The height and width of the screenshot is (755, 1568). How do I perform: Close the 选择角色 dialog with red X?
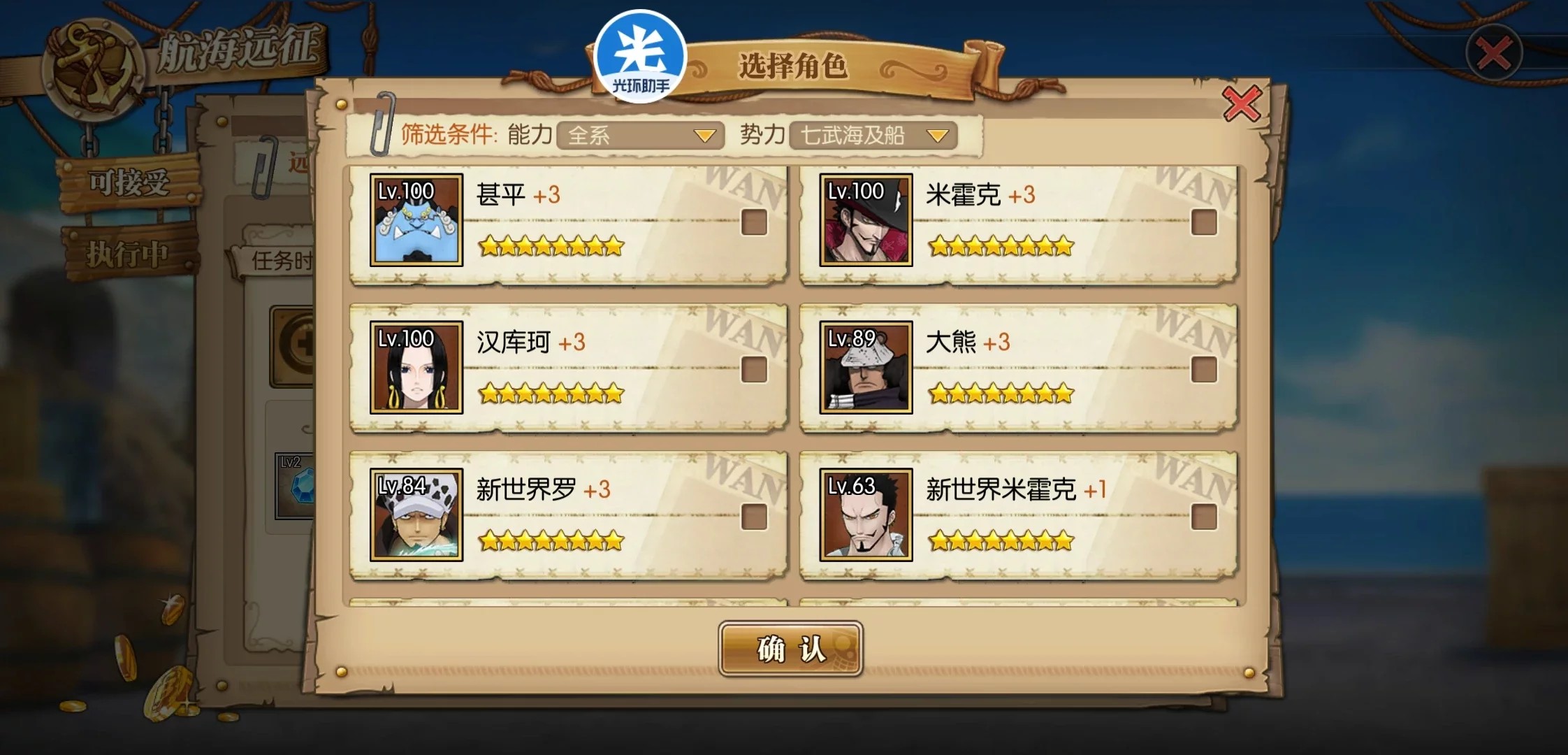click(1242, 104)
